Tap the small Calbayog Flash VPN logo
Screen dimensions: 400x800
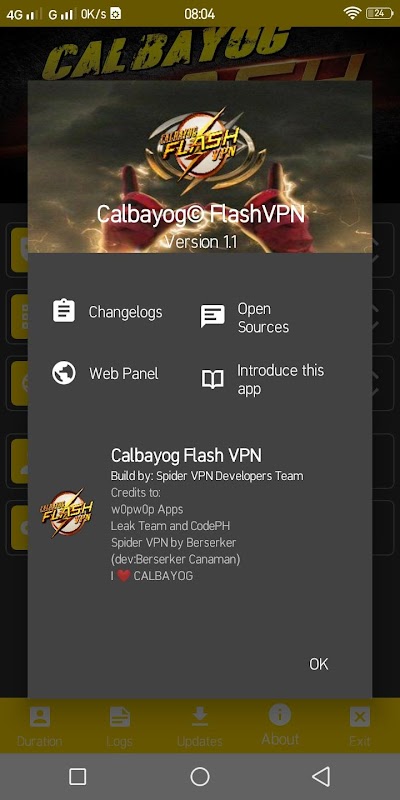pyautogui.click(x=67, y=512)
